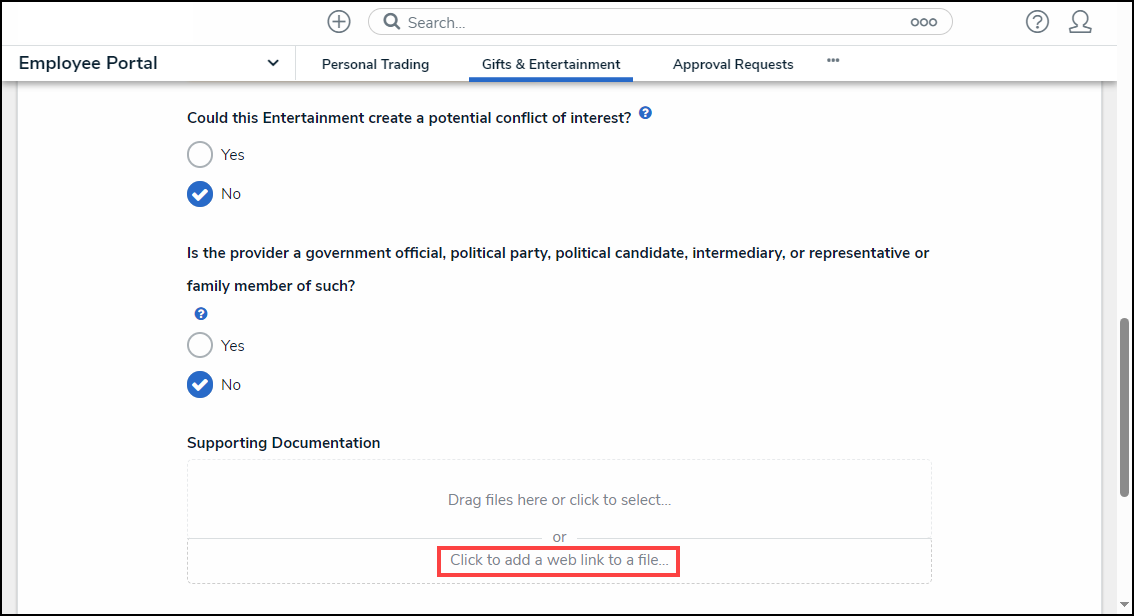The image size is (1134, 616).
Task: Show help tooltip for government official question
Action: click(200, 314)
